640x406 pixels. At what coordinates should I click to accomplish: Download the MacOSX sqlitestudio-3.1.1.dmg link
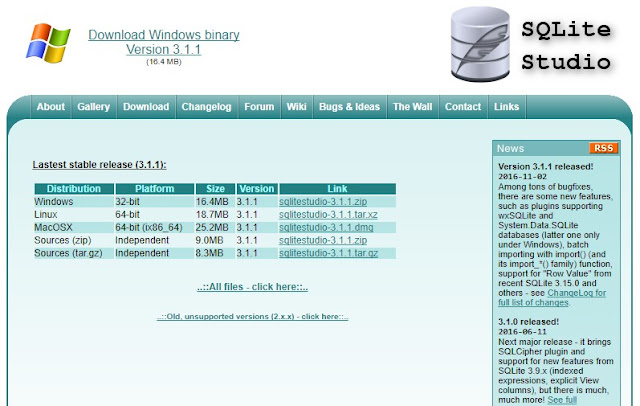coord(326,227)
